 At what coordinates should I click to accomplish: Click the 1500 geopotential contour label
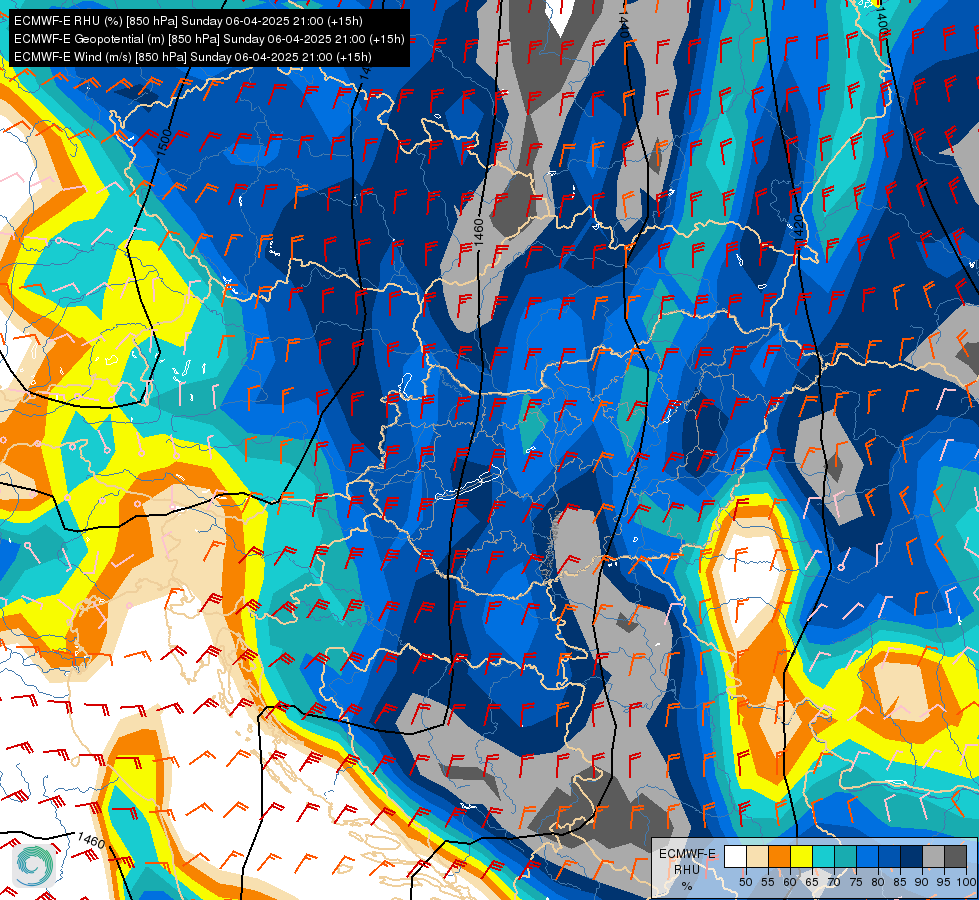[164, 143]
